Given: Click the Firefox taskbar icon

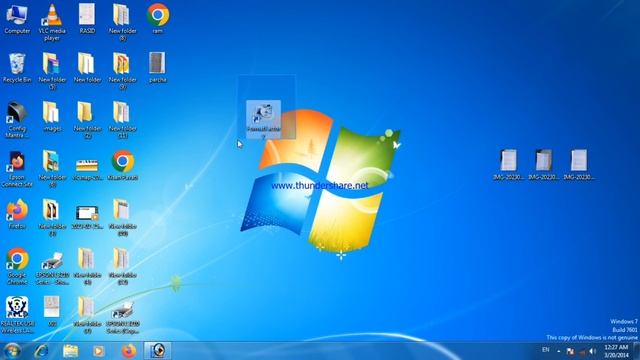Looking at the screenshot, I should (128, 351).
